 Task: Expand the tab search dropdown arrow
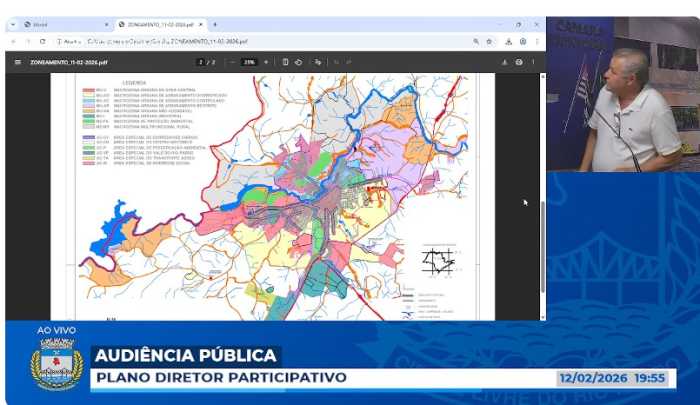13,24
